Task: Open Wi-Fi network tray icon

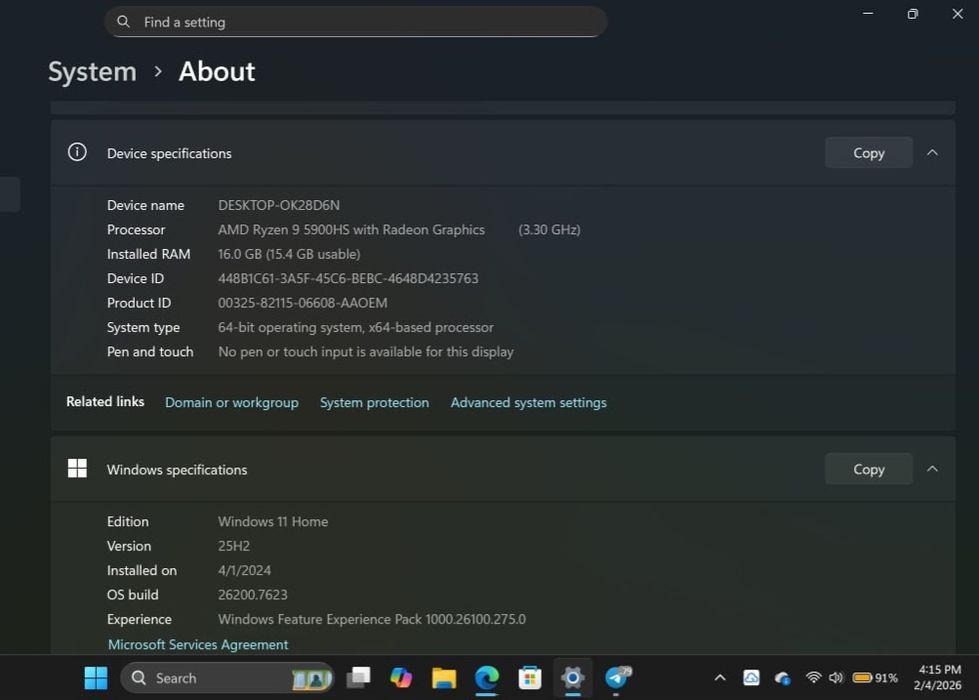Action: 813,677
